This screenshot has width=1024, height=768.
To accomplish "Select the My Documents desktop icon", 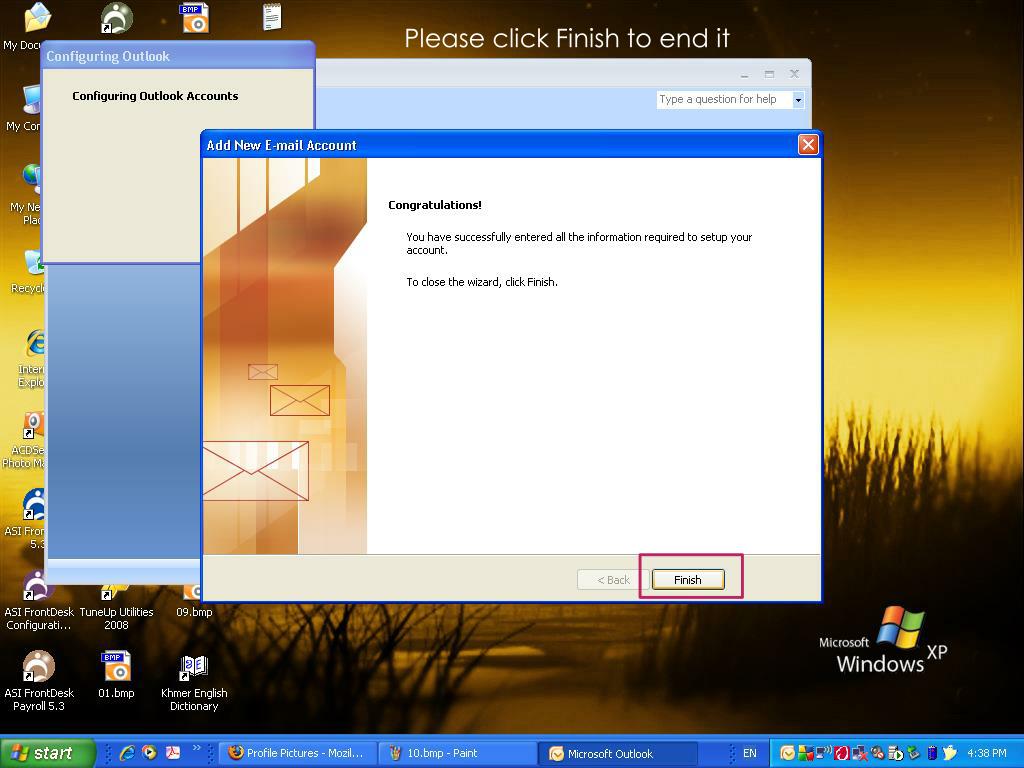I will click(38, 18).
